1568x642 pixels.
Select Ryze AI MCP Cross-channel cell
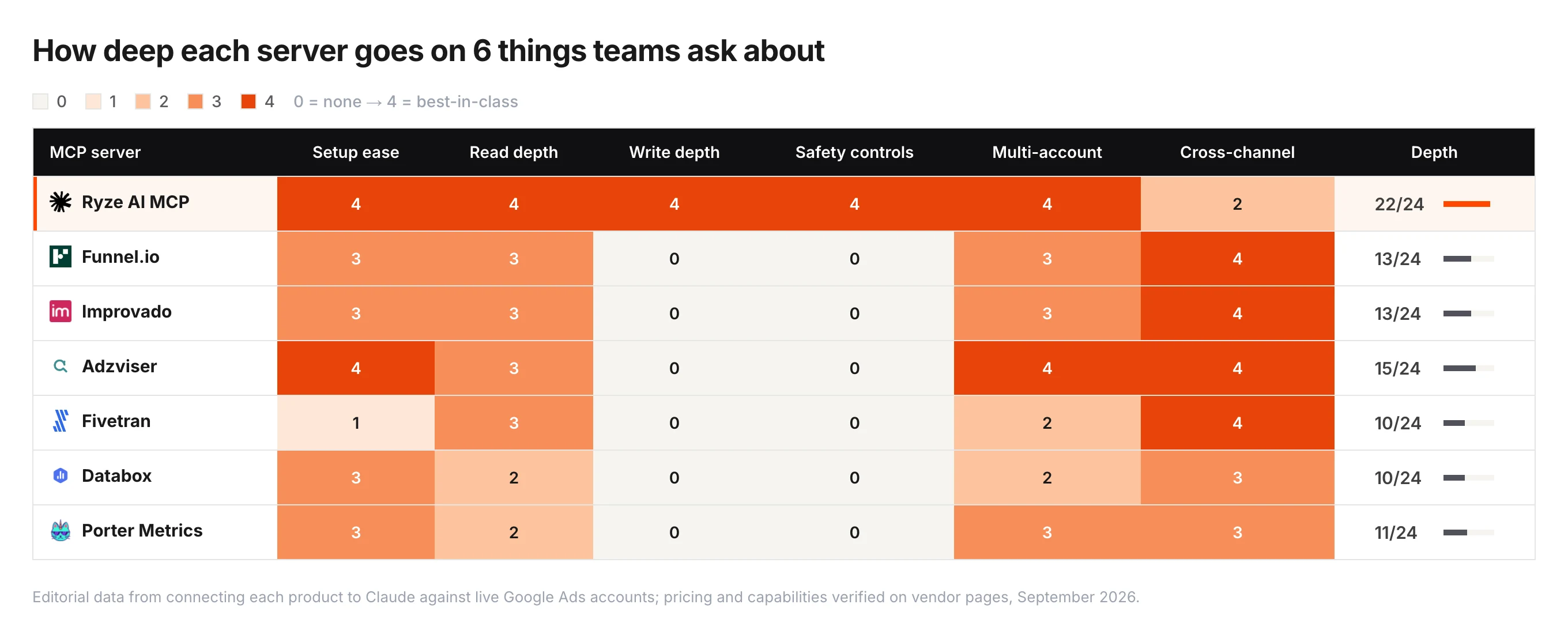tap(1237, 204)
